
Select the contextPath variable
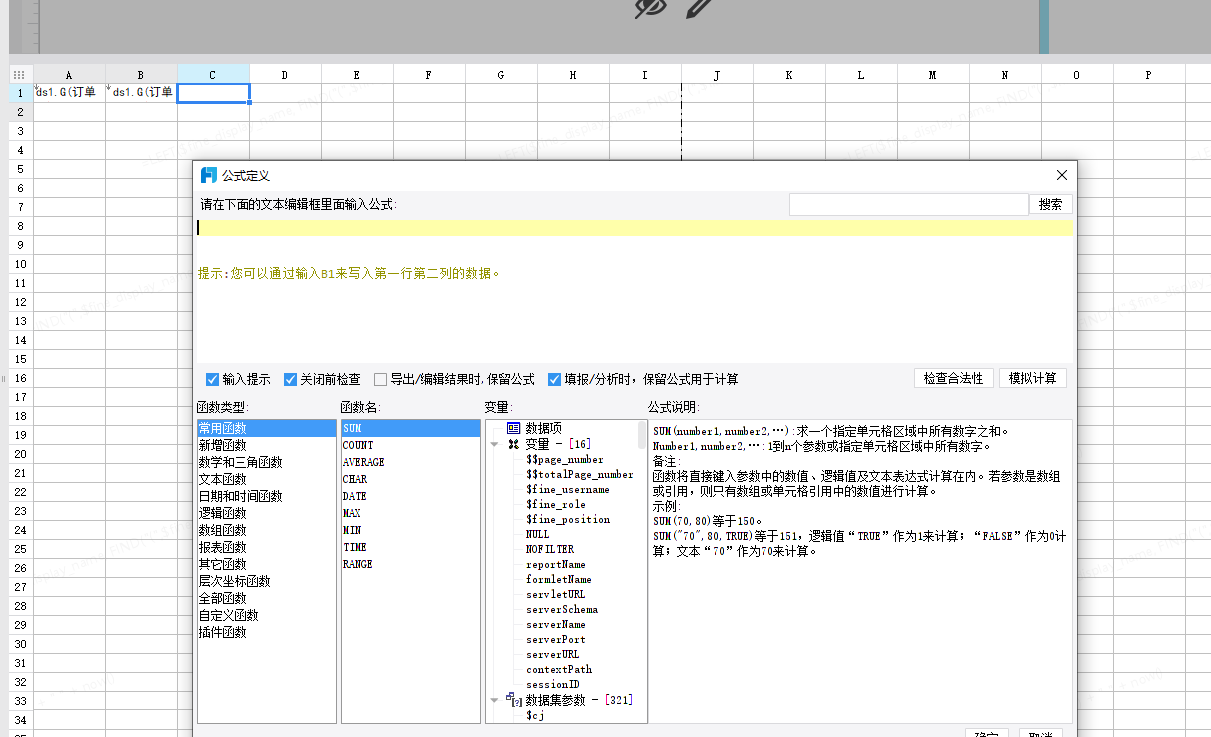tap(559, 669)
